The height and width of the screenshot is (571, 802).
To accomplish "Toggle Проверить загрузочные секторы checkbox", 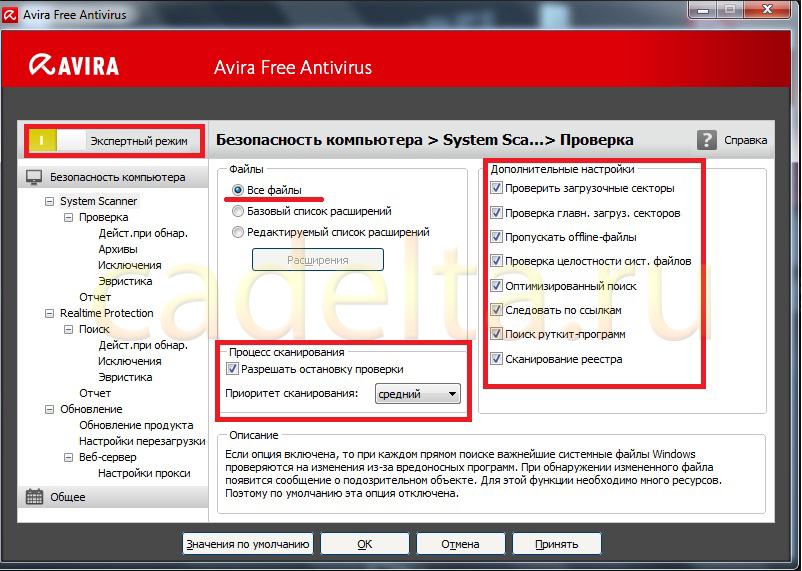I will 496,188.
